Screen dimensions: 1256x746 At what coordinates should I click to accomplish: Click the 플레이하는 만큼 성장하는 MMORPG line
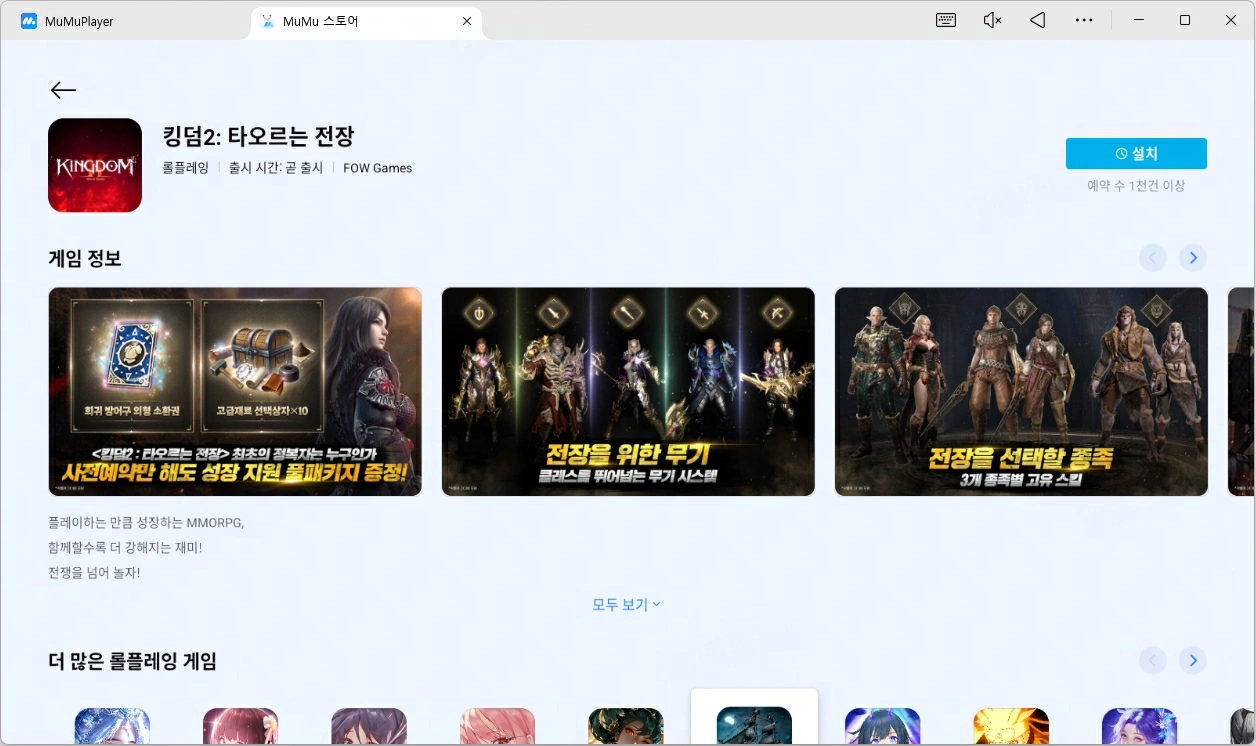[146, 522]
